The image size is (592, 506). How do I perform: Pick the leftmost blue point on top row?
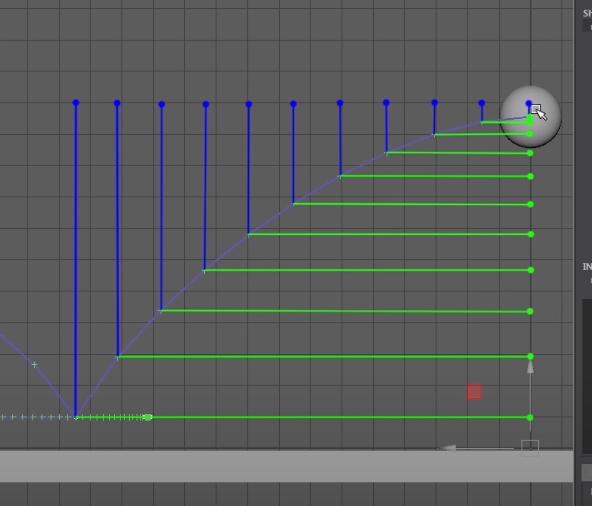coord(76,102)
